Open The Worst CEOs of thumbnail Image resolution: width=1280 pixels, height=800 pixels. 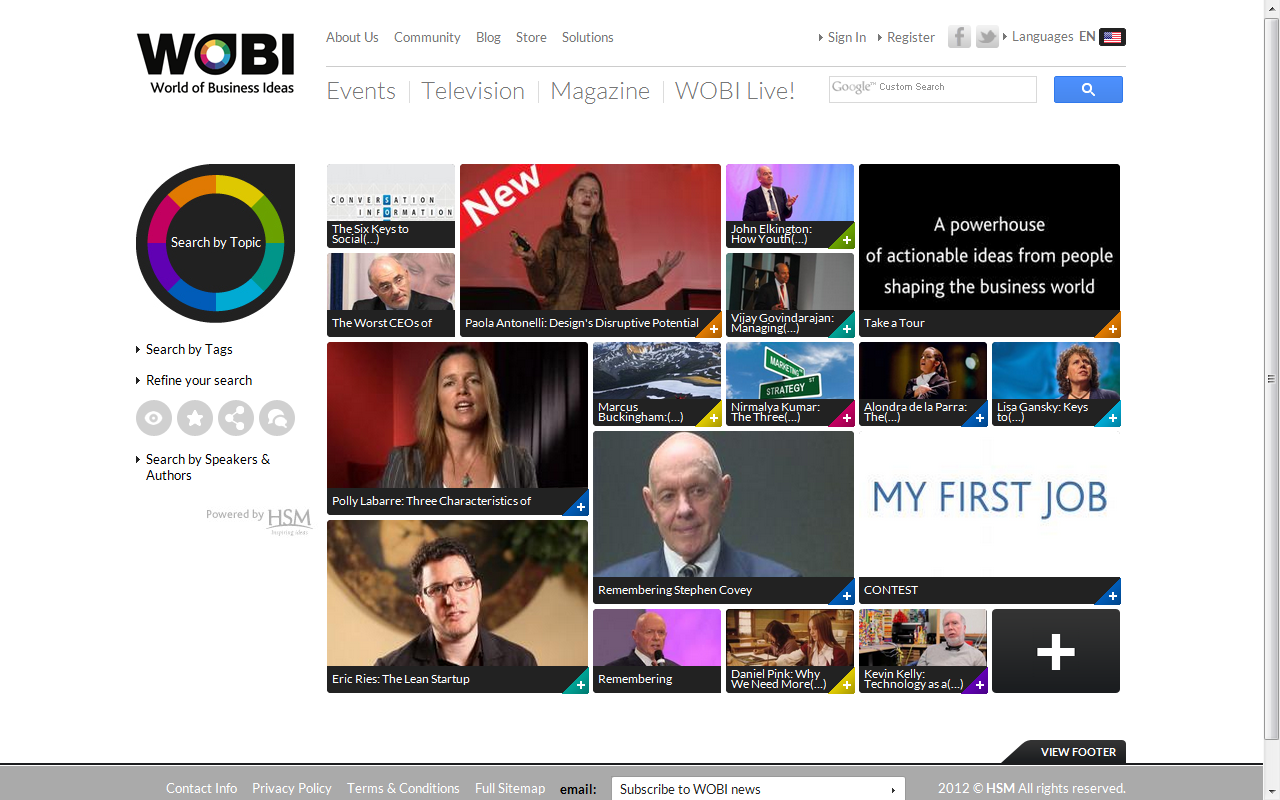pos(391,295)
